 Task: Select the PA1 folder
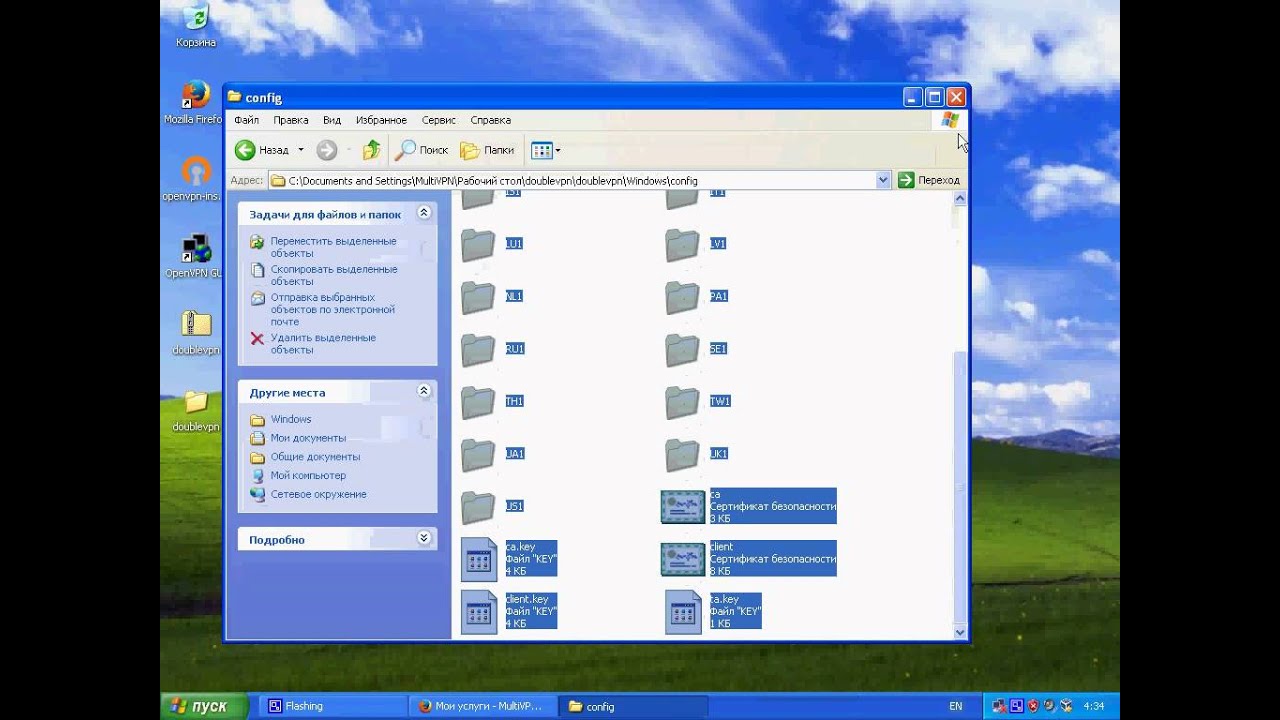[x=696, y=297]
